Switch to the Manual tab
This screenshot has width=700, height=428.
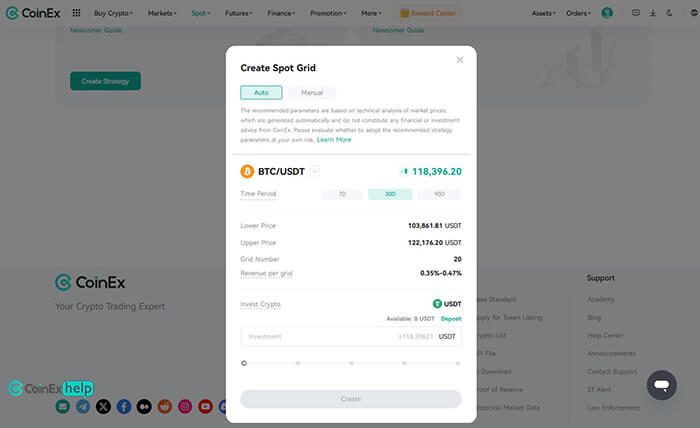coord(311,92)
